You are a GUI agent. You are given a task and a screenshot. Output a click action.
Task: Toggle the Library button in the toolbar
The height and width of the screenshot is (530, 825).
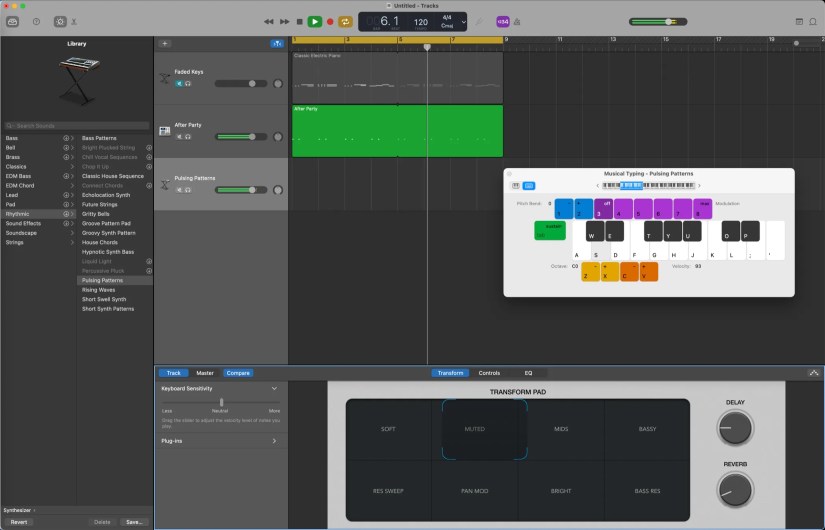pos(13,22)
